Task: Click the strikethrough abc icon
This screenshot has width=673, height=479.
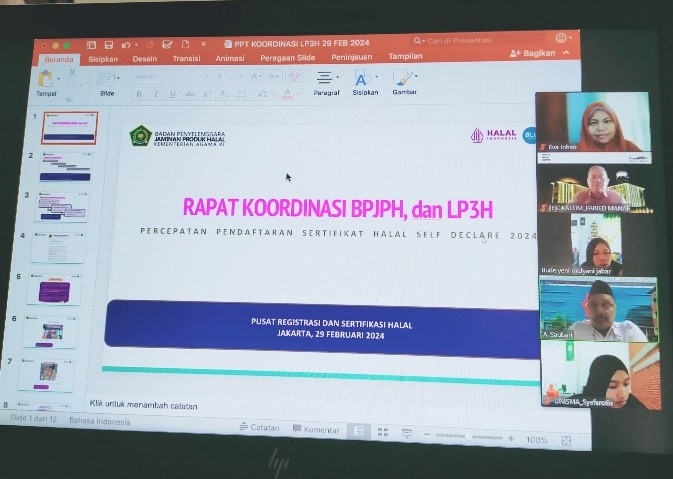Action: point(190,94)
